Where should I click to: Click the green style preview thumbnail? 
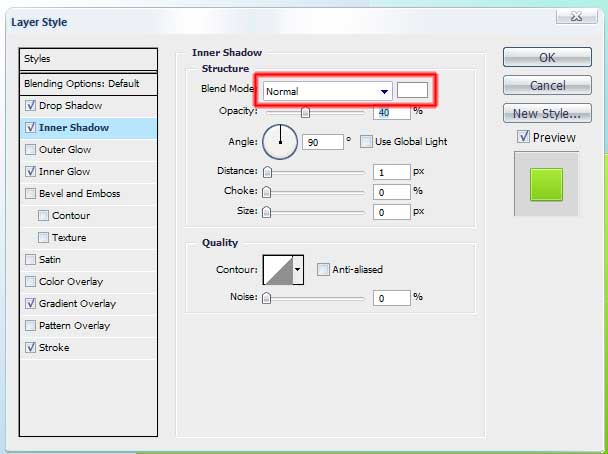point(546,184)
